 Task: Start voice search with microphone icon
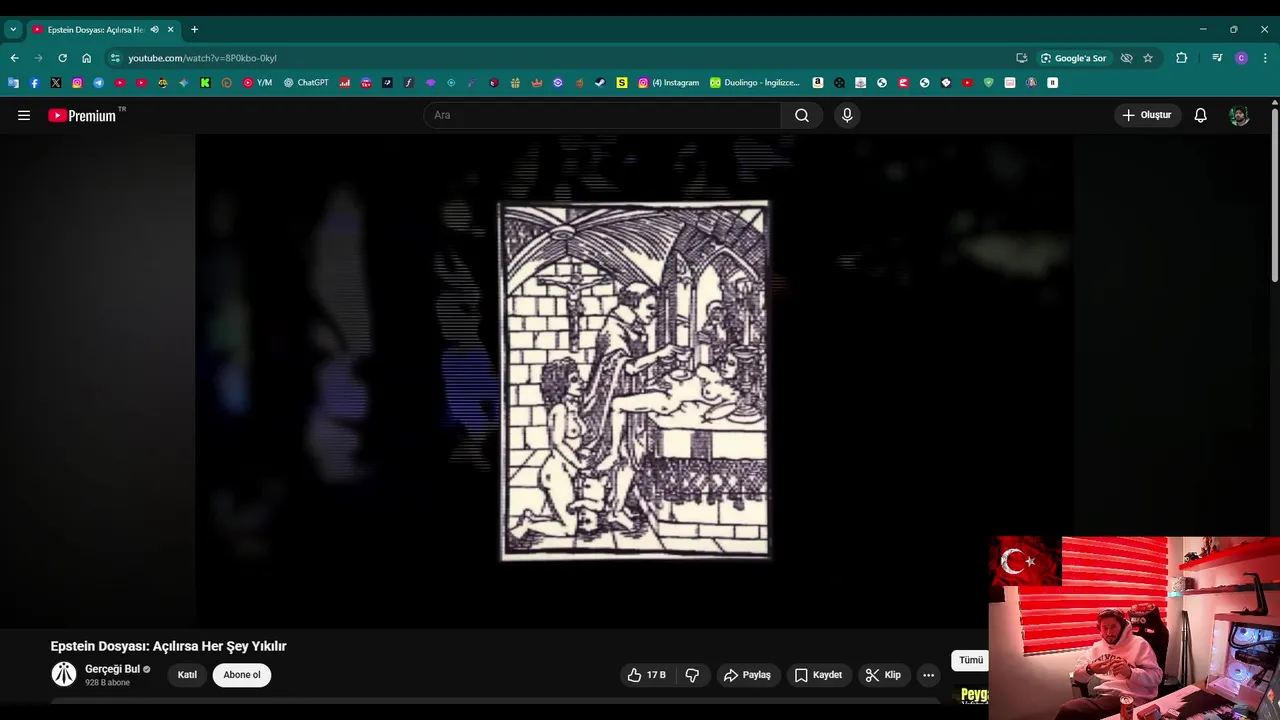847,115
